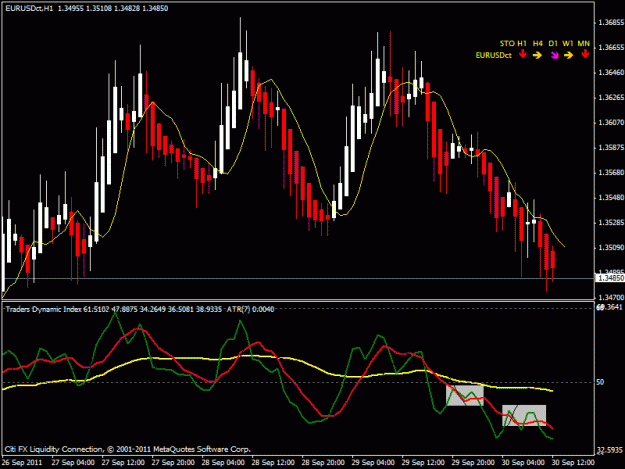
Task: Click the 29 Sep 12:00 time label
Action: (423, 463)
